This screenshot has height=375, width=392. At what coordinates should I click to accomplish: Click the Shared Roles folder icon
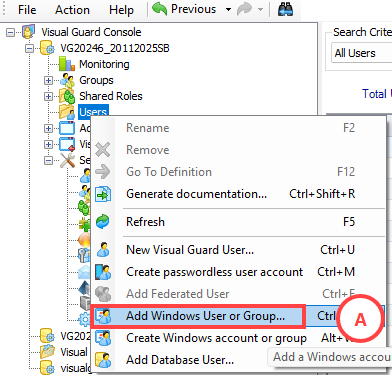(67, 96)
